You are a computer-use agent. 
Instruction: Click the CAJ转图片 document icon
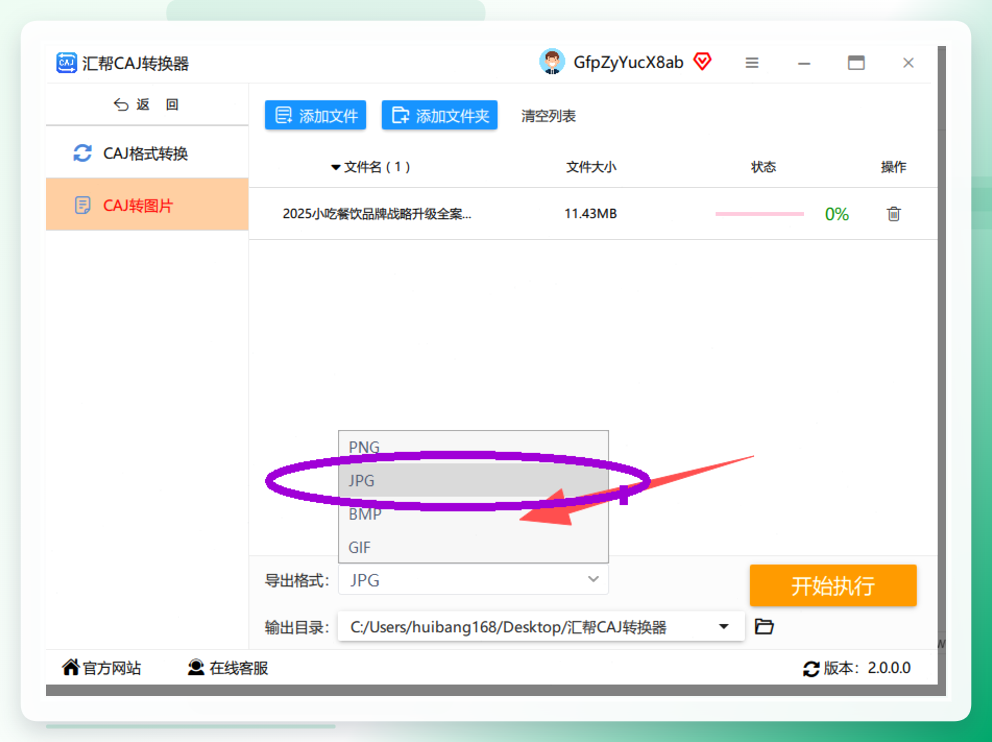[x=82, y=206]
